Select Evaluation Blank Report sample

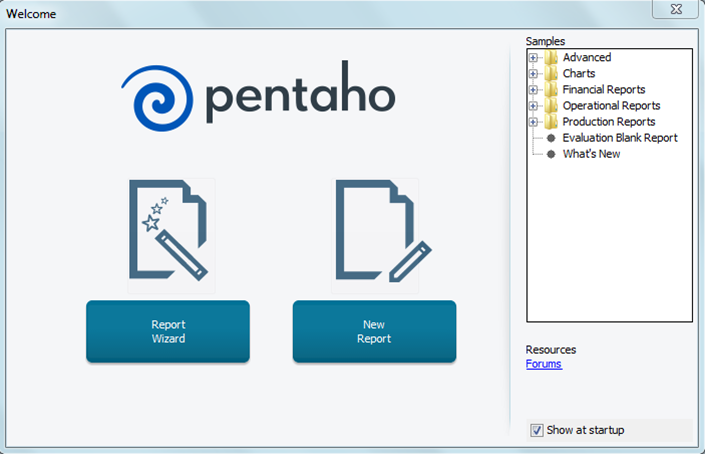(619, 138)
